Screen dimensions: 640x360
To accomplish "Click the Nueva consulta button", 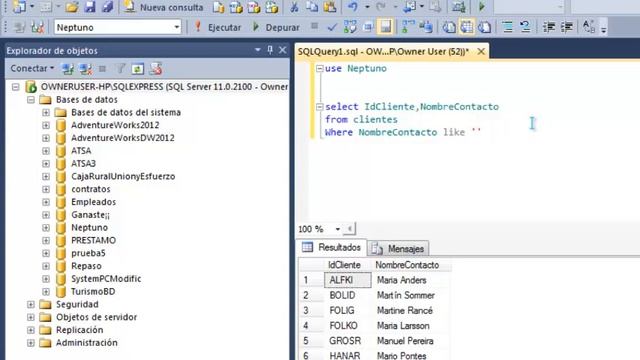I will 163,7.
